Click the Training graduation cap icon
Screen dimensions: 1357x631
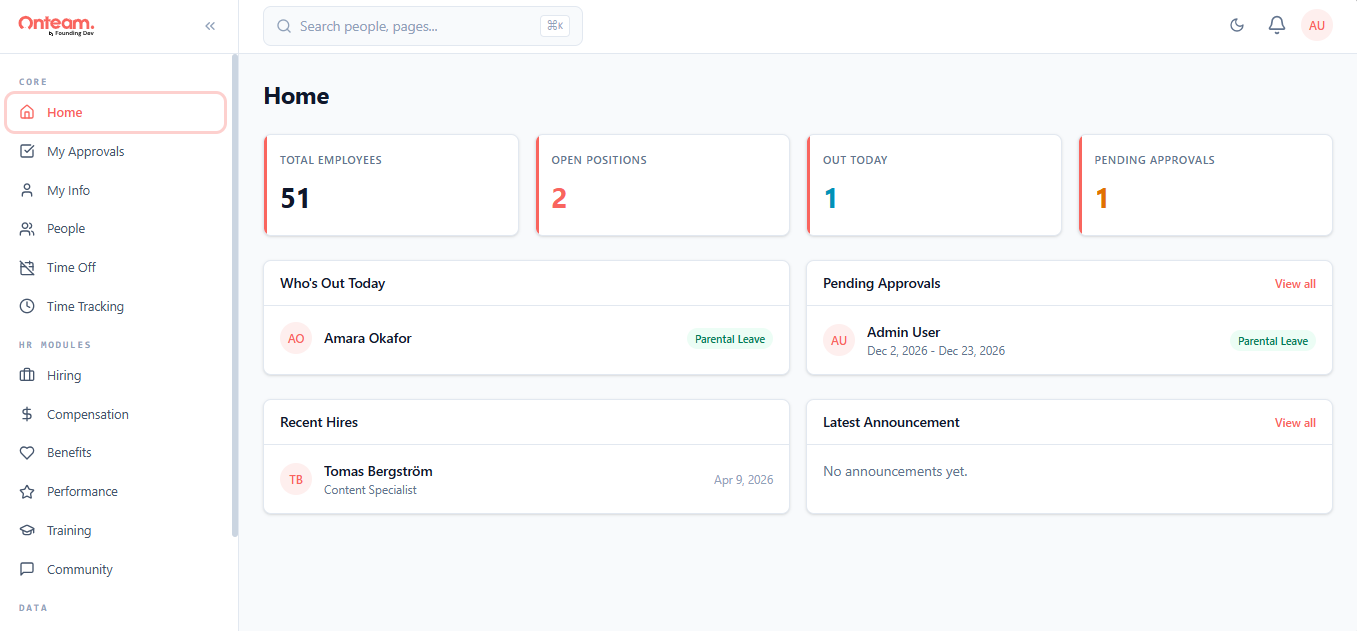tap(28, 531)
